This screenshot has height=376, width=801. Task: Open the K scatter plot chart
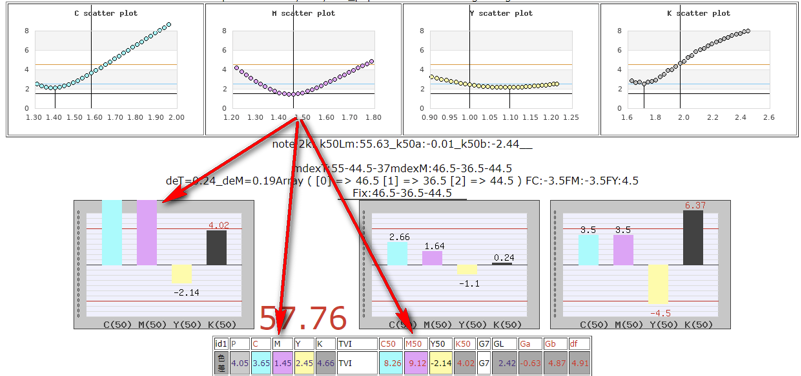698,69
